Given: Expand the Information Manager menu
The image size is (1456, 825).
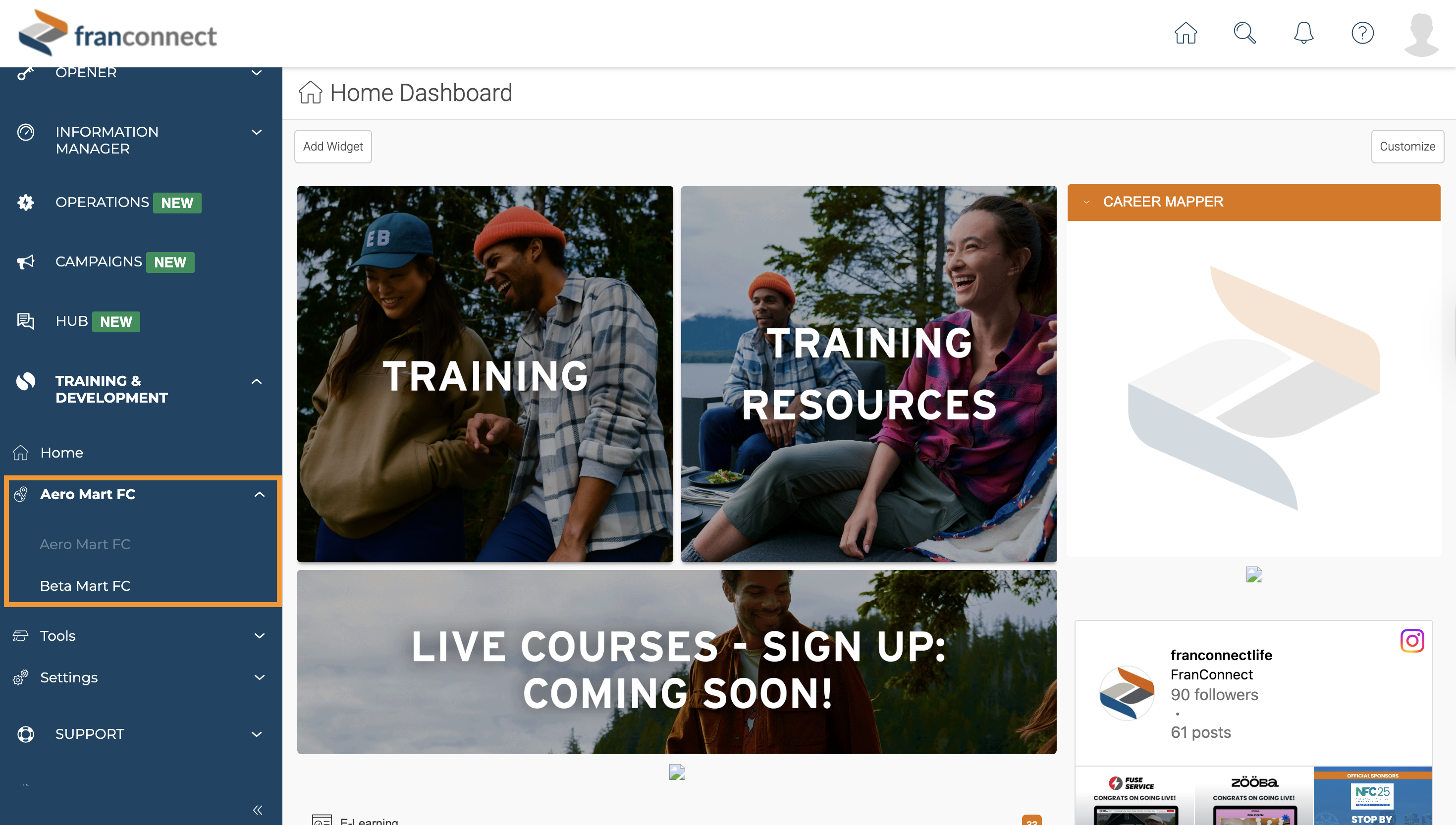Looking at the screenshot, I should coord(256,132).
